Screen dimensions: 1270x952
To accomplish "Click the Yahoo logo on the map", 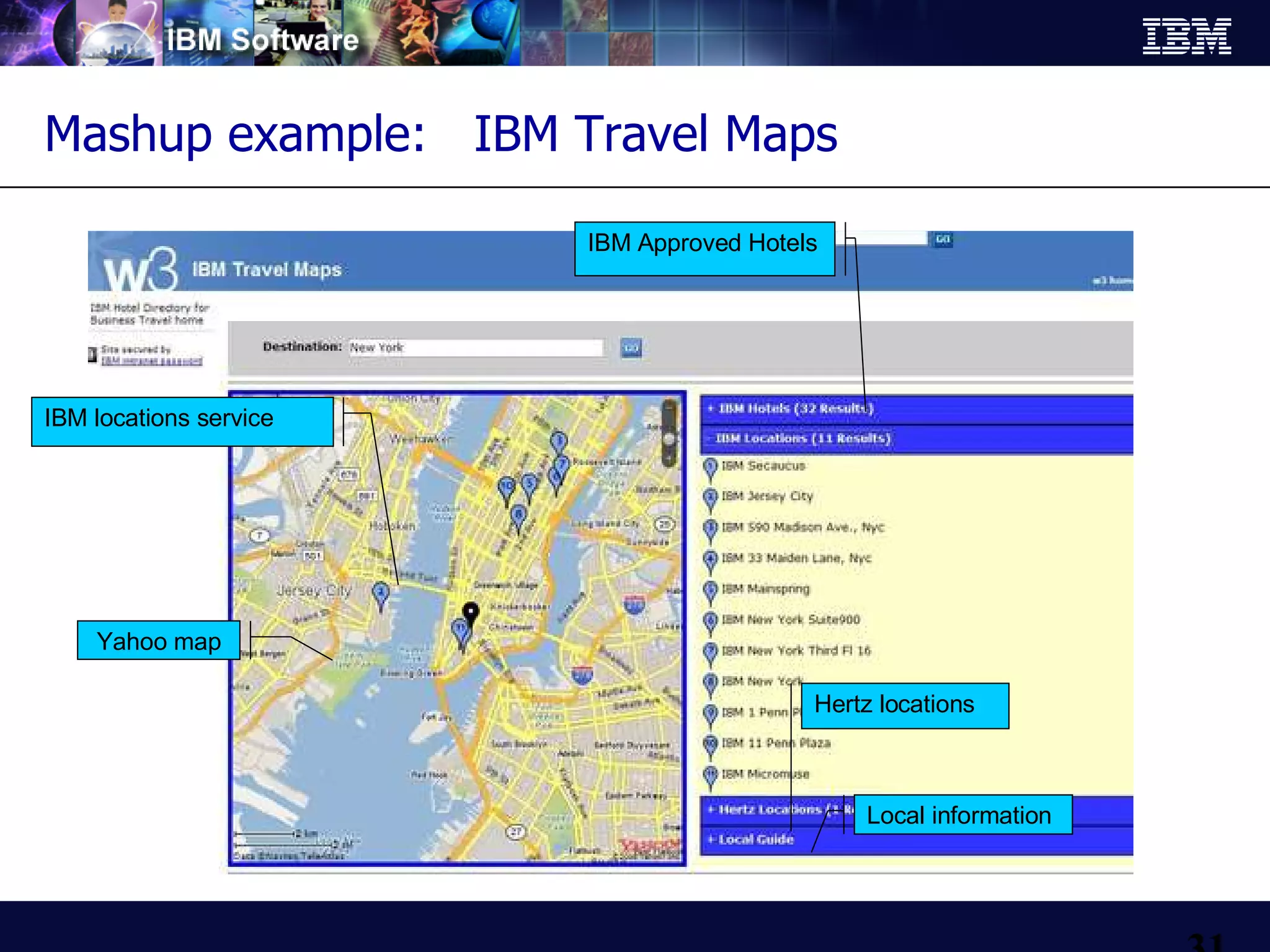I will tap(650, 847).
